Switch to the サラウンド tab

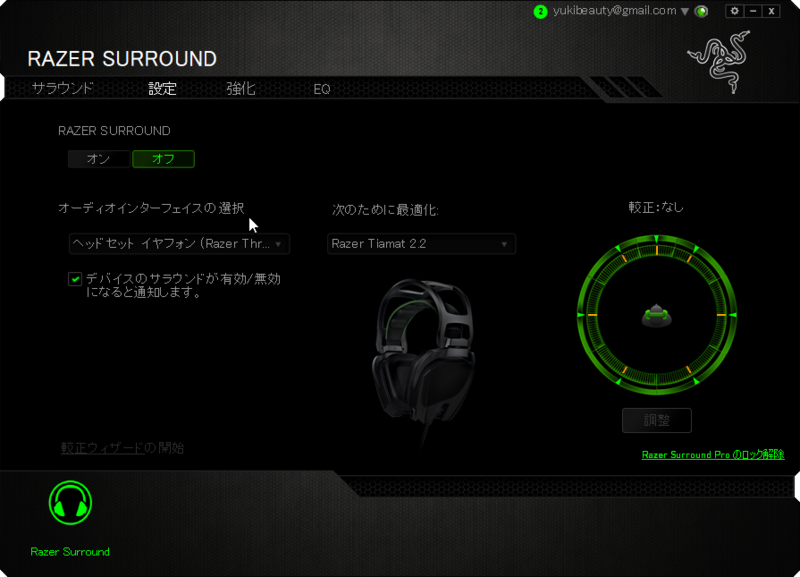tap(62, 88)
